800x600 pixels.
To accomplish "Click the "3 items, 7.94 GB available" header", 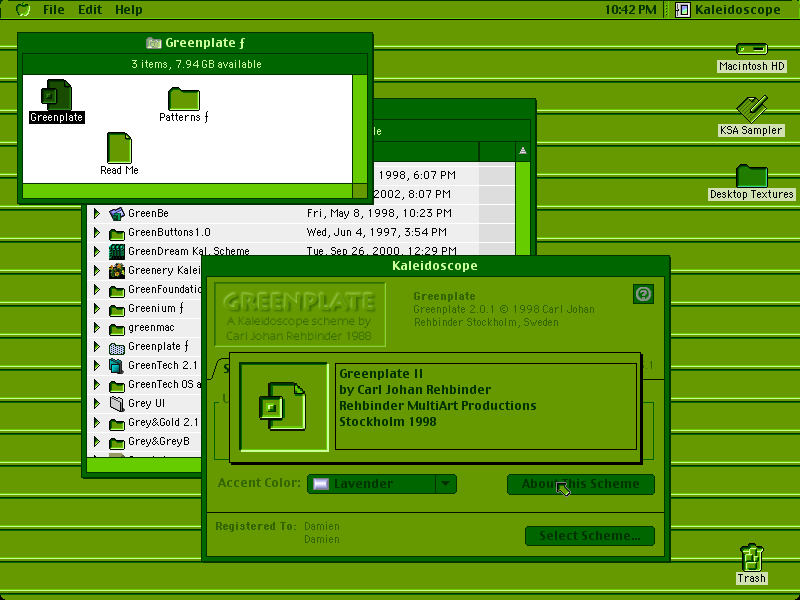I will pyautogui.click(x=196, y=64).
